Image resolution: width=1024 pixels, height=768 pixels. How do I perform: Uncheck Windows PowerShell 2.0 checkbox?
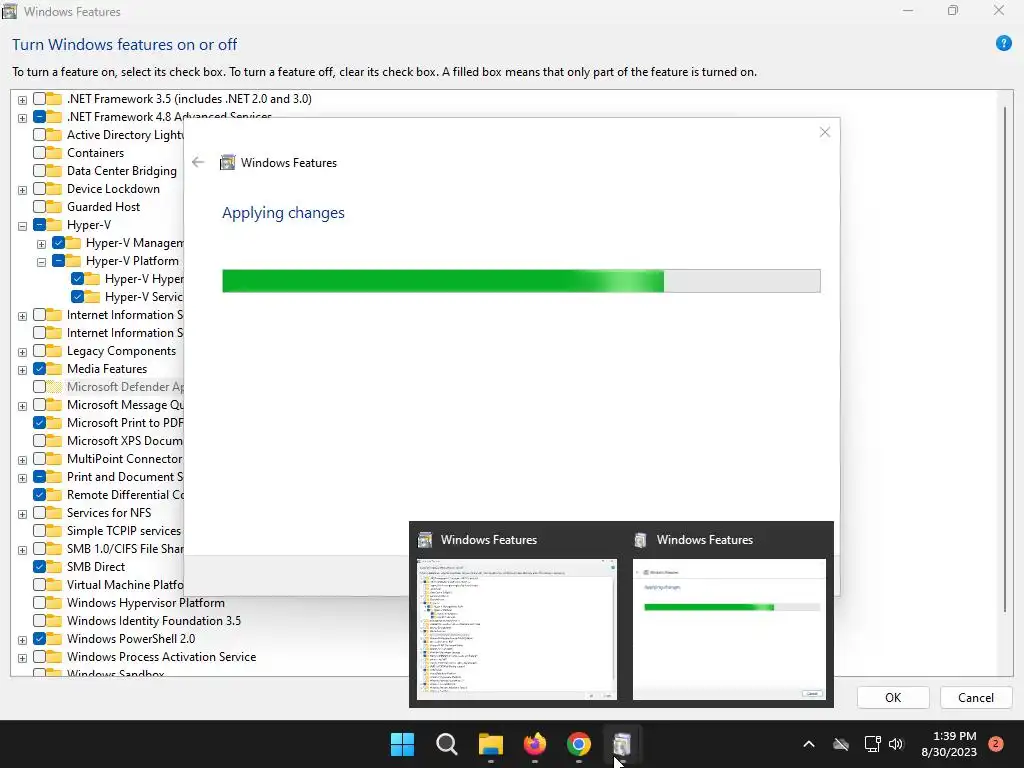tap(39, 639)
